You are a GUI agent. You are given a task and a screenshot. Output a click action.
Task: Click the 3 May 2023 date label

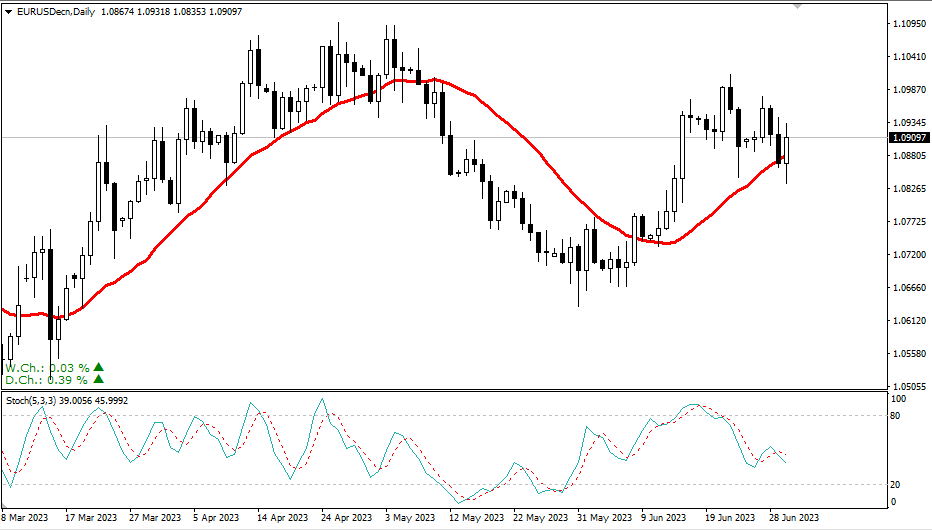tap(410, 518)
